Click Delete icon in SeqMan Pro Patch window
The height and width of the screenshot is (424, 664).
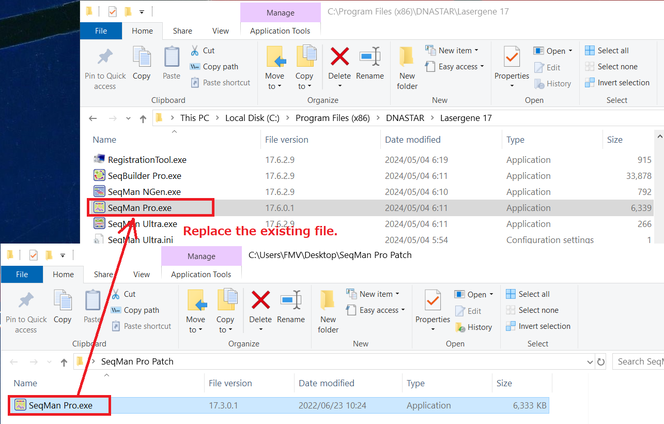tap(260, 300)
